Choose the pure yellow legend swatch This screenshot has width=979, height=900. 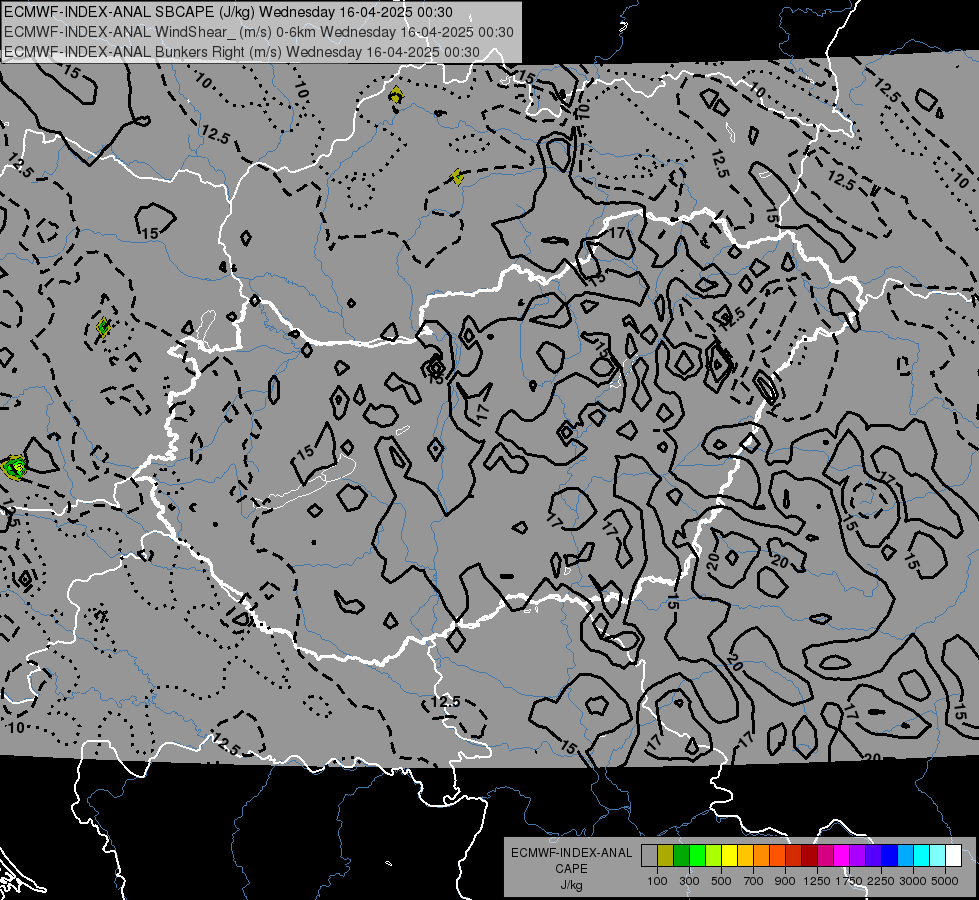729,856
